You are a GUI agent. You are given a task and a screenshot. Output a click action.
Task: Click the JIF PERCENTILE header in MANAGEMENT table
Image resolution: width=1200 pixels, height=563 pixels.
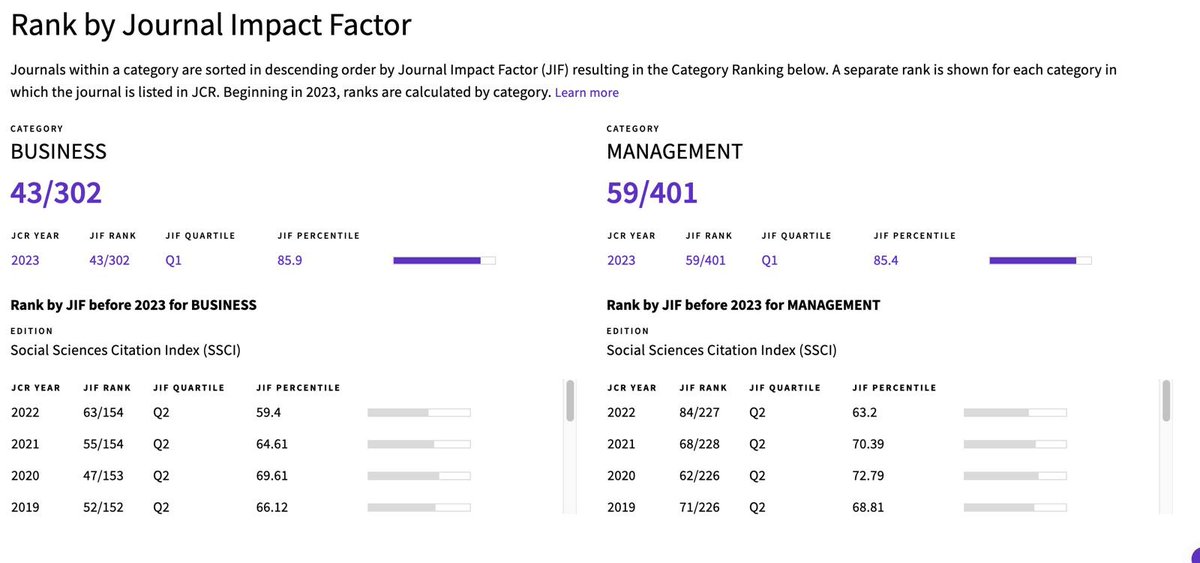pos(894,388)
